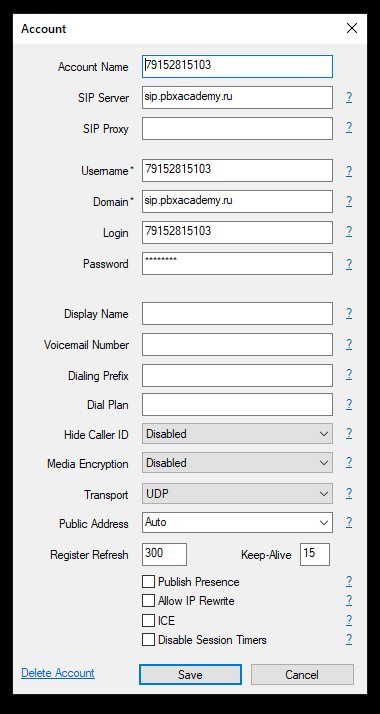Open help for Dialing Prefix field
Viewport: 380px width, 714px height.
click(349, 374)
